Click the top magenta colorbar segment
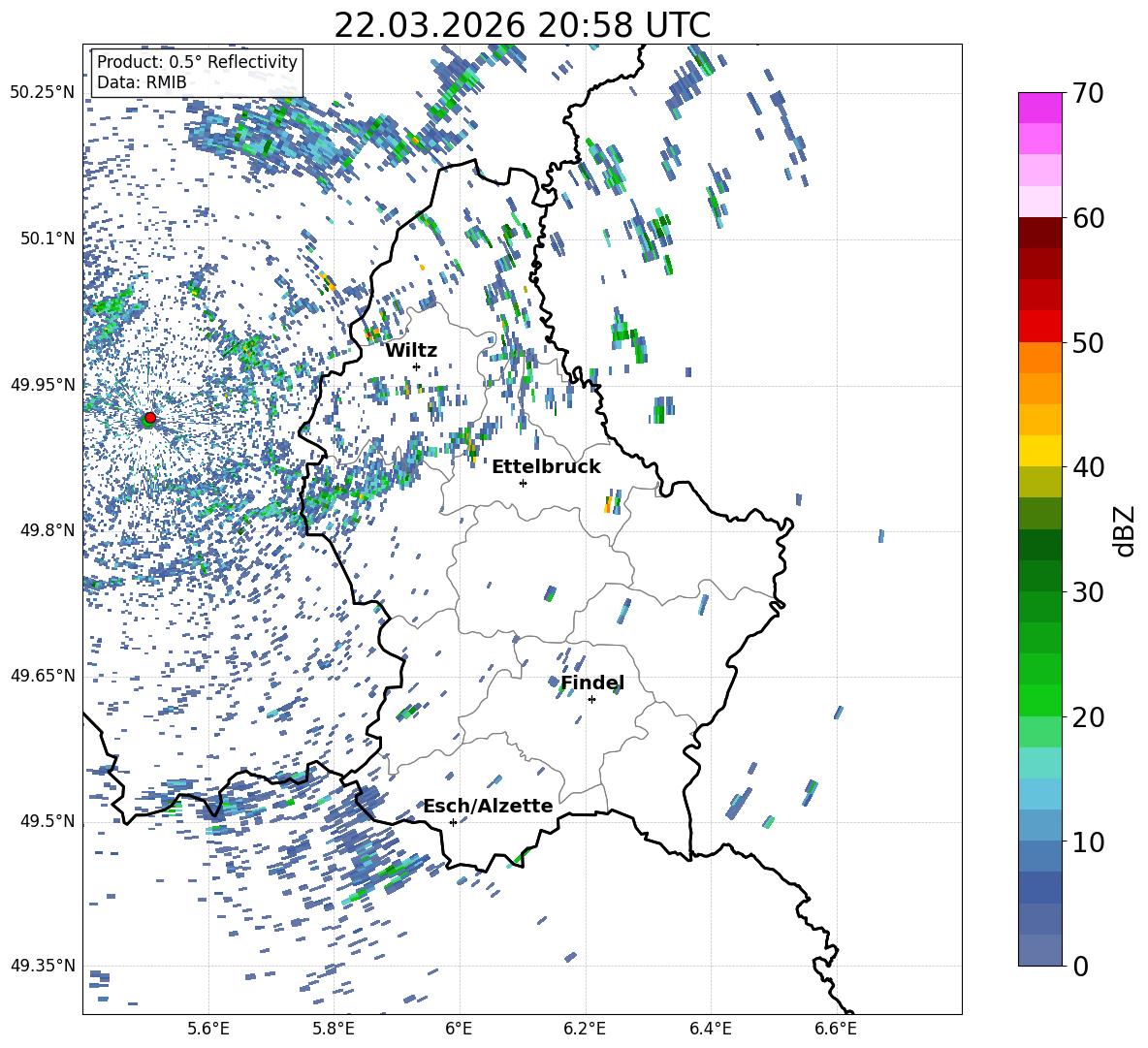 (1040, 108)
